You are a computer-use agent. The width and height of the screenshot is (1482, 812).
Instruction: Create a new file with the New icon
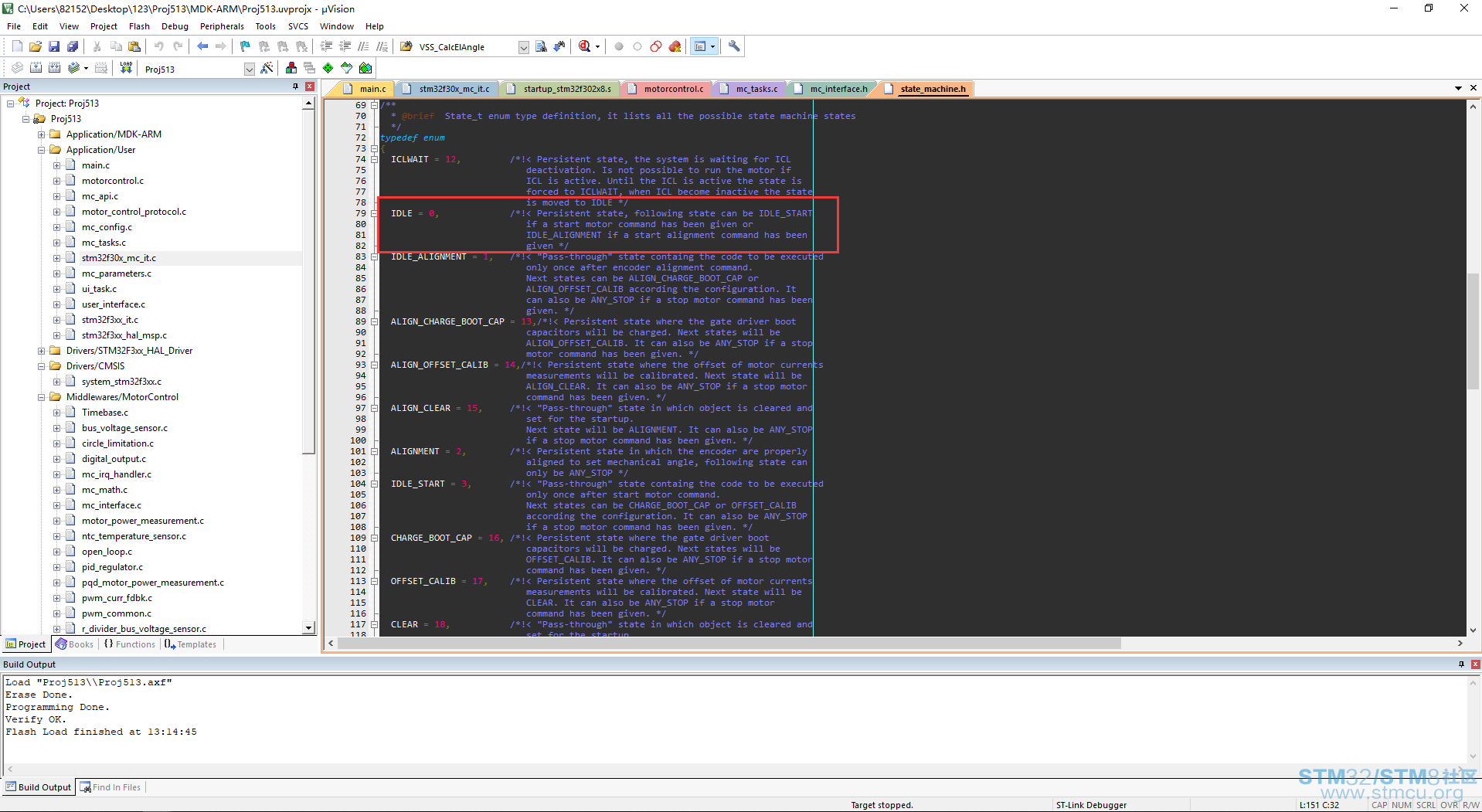tap(17, 46)
